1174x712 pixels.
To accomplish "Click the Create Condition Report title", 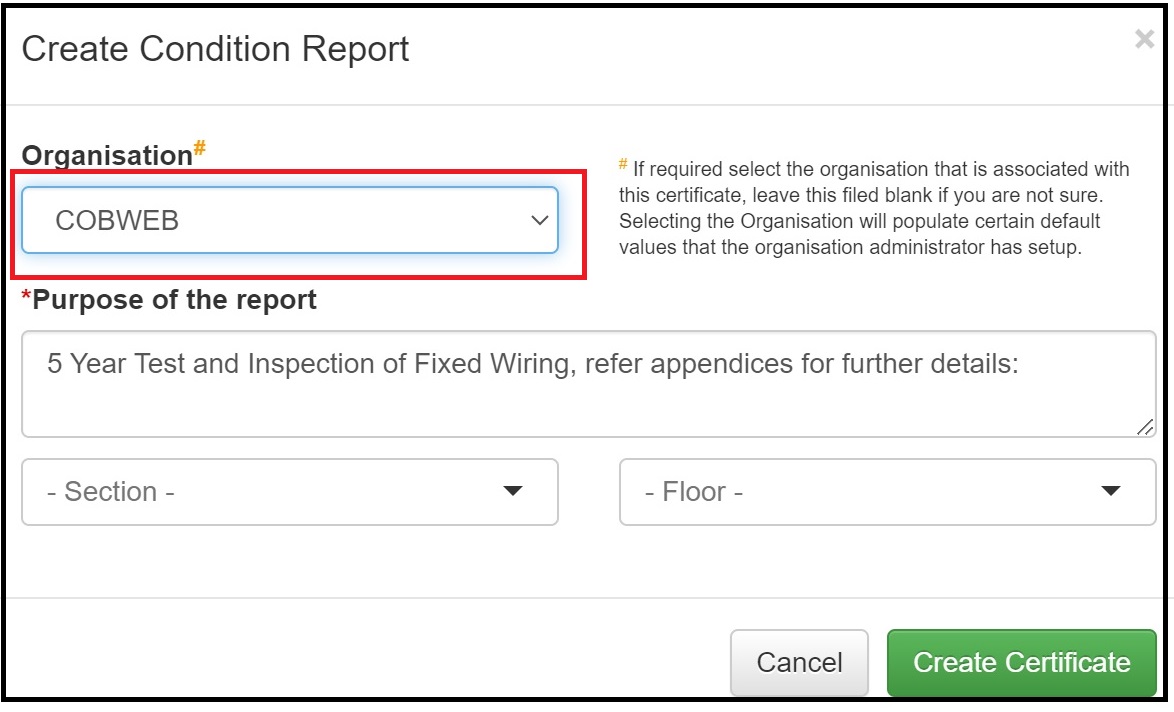I will [x=217, y=48].
